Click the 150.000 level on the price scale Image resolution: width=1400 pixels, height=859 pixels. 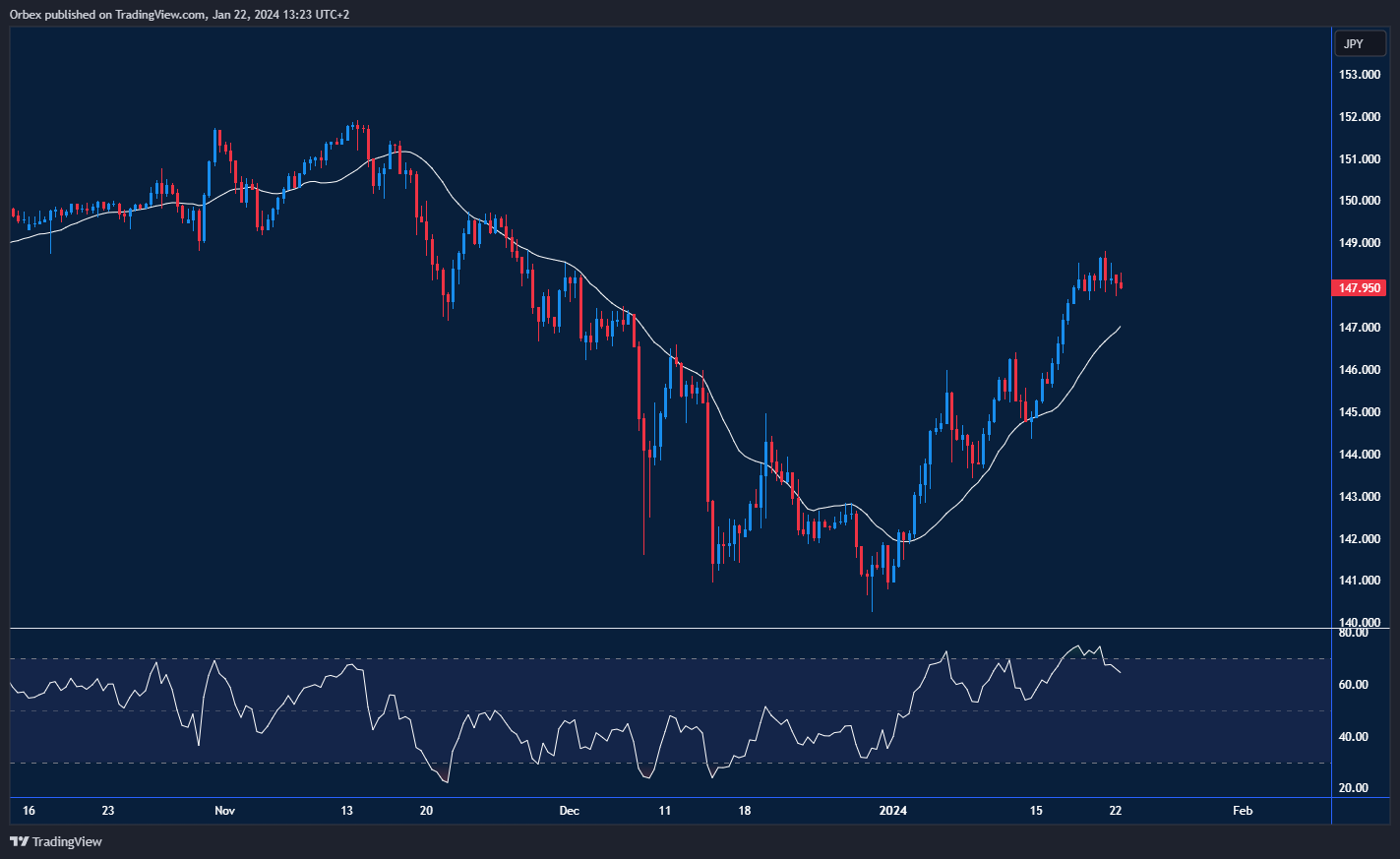point(1359,200)
